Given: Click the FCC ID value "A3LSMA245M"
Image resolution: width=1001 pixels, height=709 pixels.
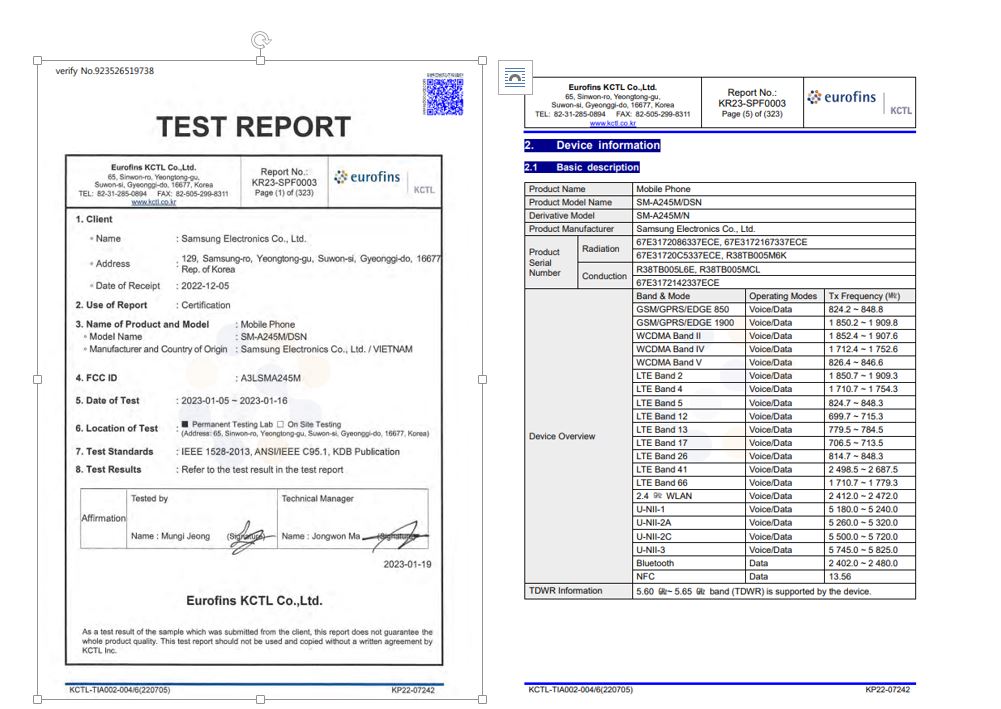Looking at the screenshot, I should coord(271,378).
